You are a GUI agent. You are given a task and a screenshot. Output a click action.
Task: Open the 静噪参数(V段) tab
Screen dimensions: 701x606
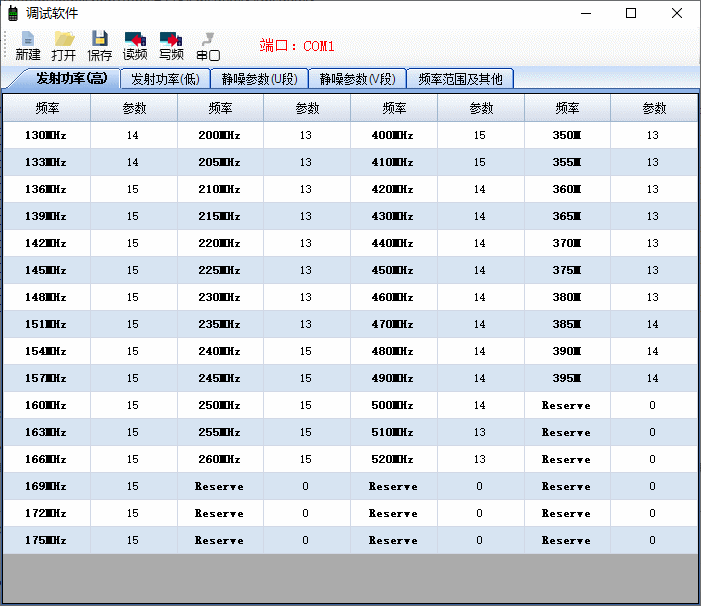click(357, 79)
